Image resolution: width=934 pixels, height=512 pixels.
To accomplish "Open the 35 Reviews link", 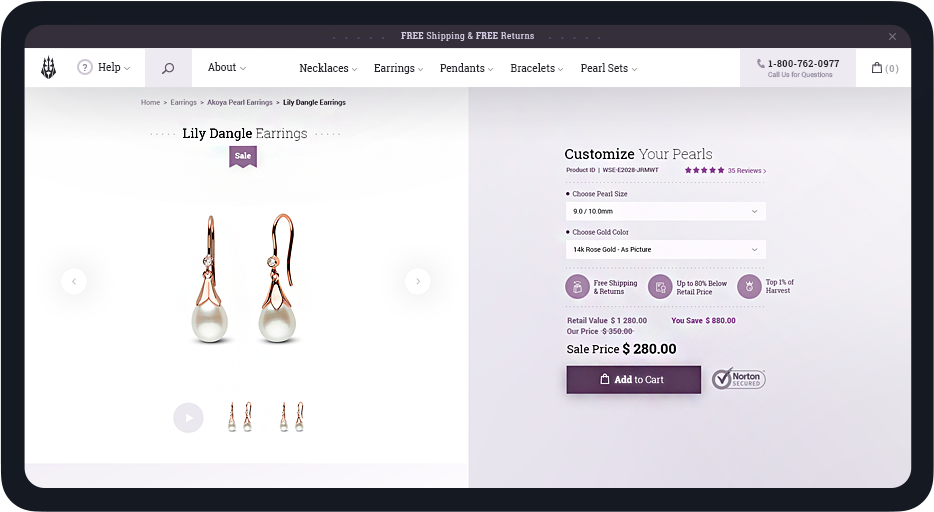I will click(746, 171).
